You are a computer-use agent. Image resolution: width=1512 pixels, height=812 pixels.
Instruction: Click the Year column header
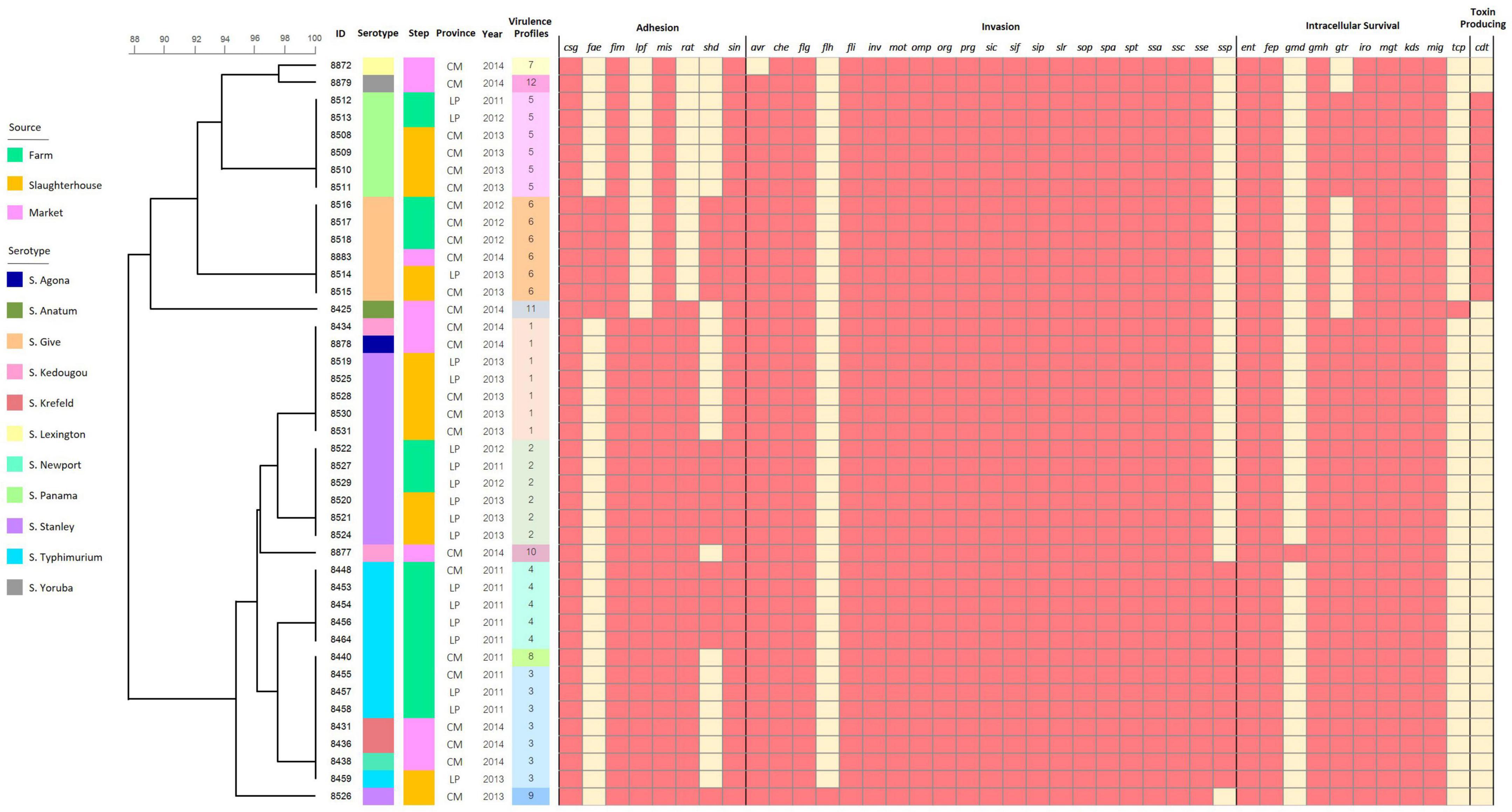pyautogui.click(x=492, y=34)
